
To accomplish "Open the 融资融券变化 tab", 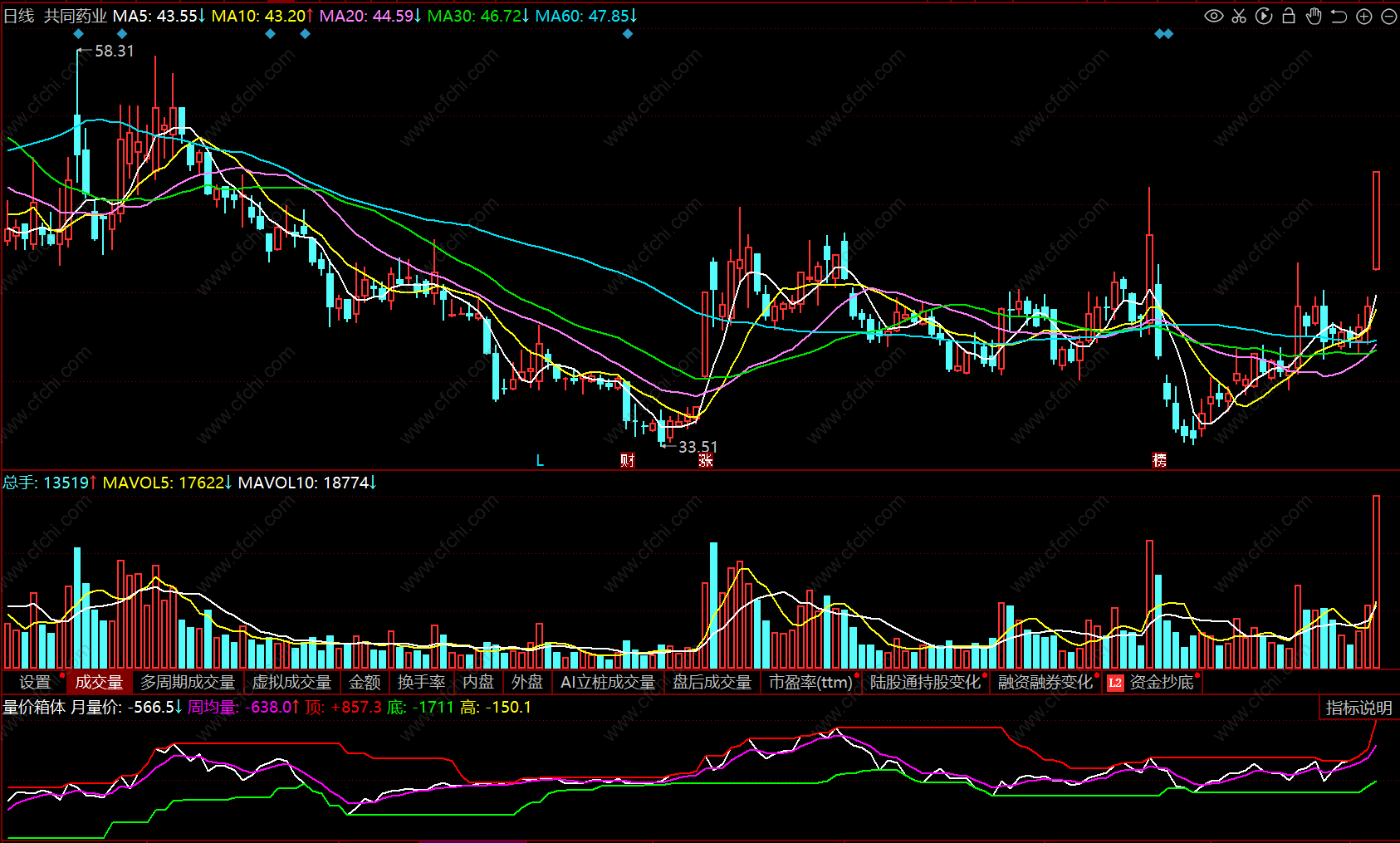I will [x=1045, y=682].
